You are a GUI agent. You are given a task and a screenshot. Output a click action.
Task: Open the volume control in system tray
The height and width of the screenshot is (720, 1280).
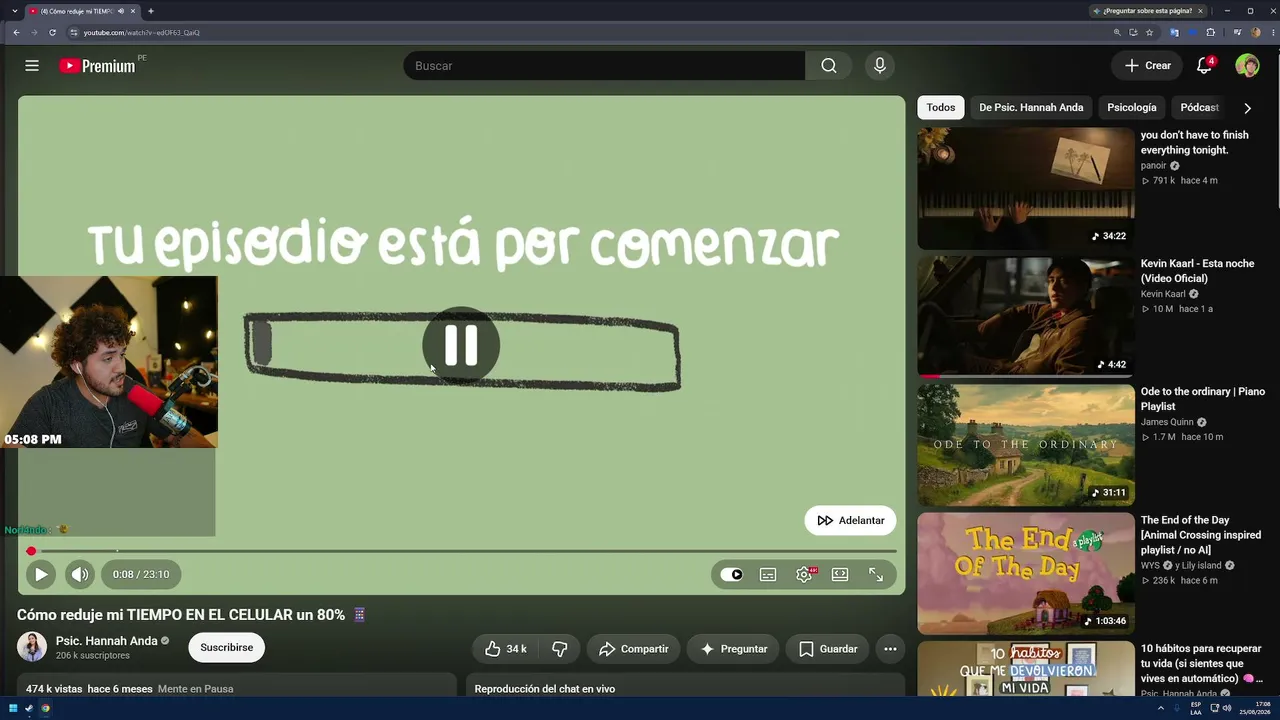pyautogui.click(x=1227, y=708)
